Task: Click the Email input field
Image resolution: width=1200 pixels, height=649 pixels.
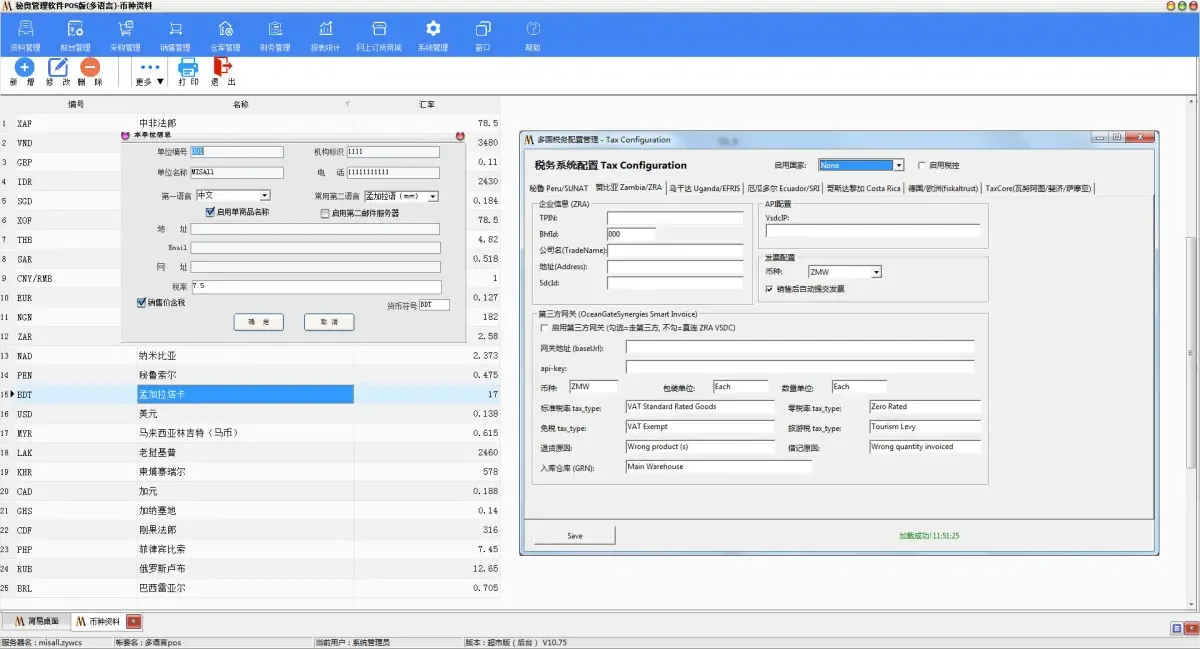Action: pyautogui.click(x=315, y=247)
